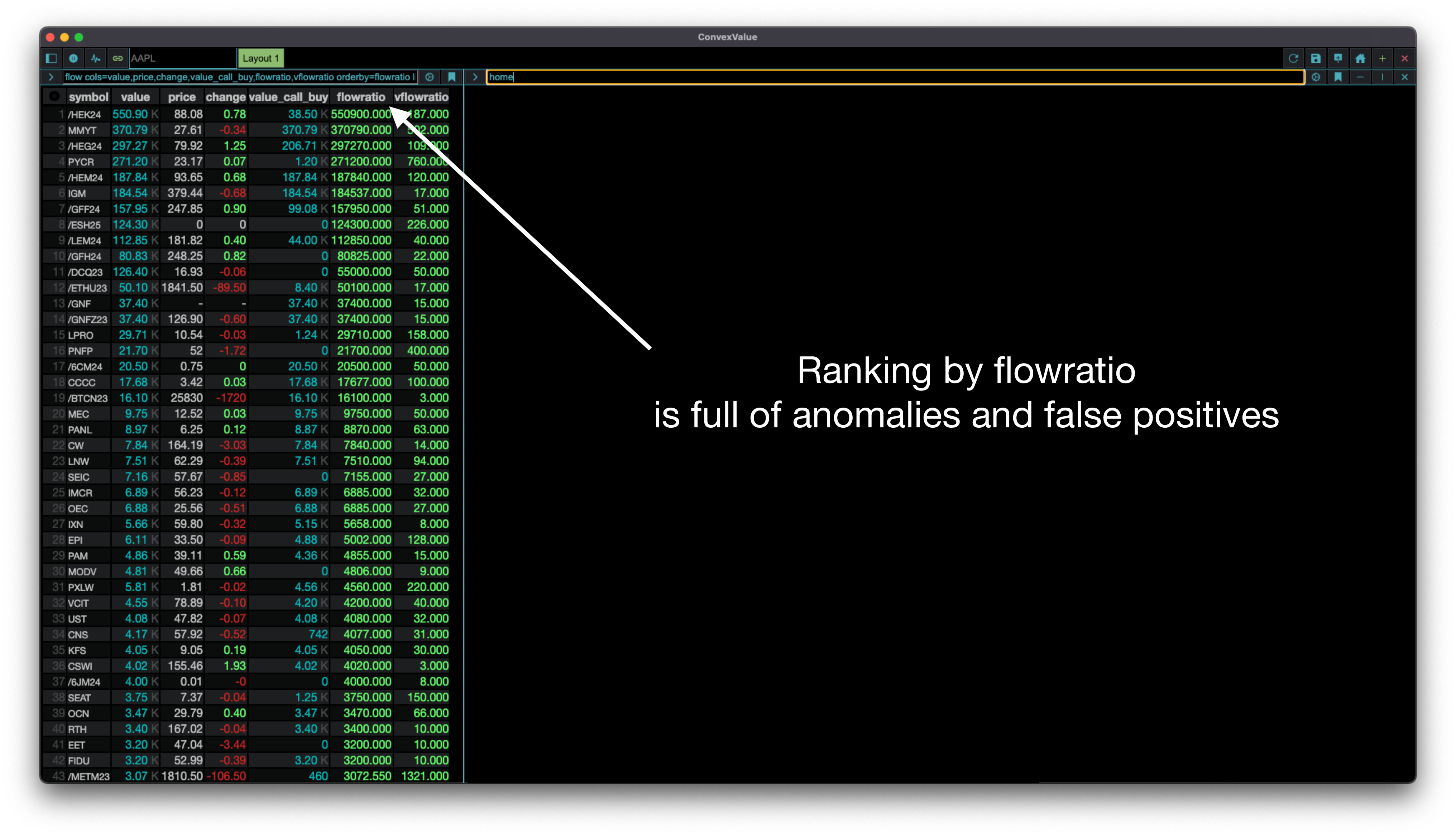Click the chain link icon
The height and width of the screenshot is (836, 1456).
point(118,58)
